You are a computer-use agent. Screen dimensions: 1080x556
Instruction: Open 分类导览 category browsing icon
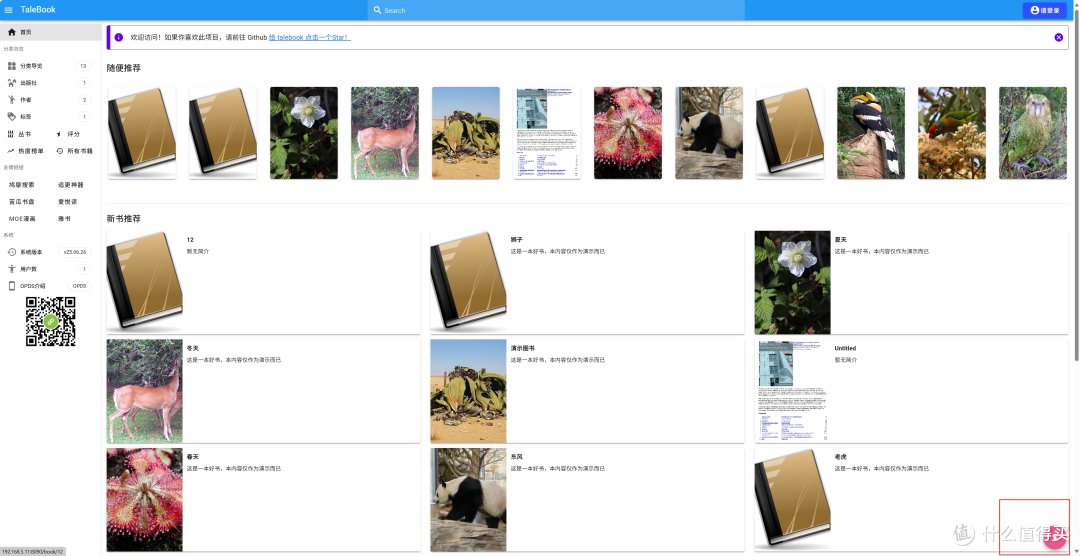click(x=12, y=66)
